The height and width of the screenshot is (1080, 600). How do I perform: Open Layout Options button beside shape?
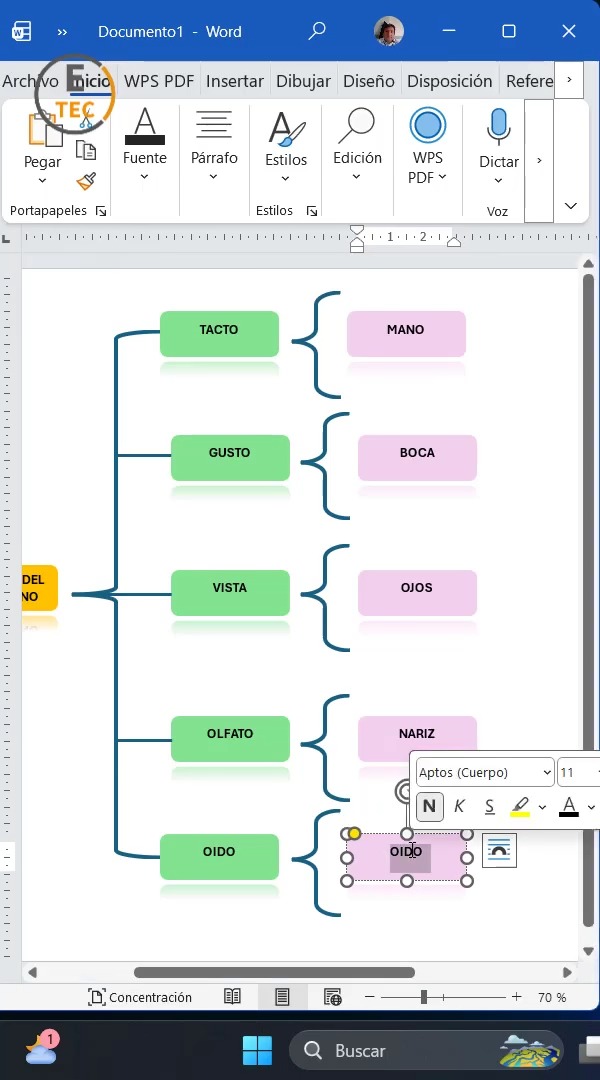(499, 851)
